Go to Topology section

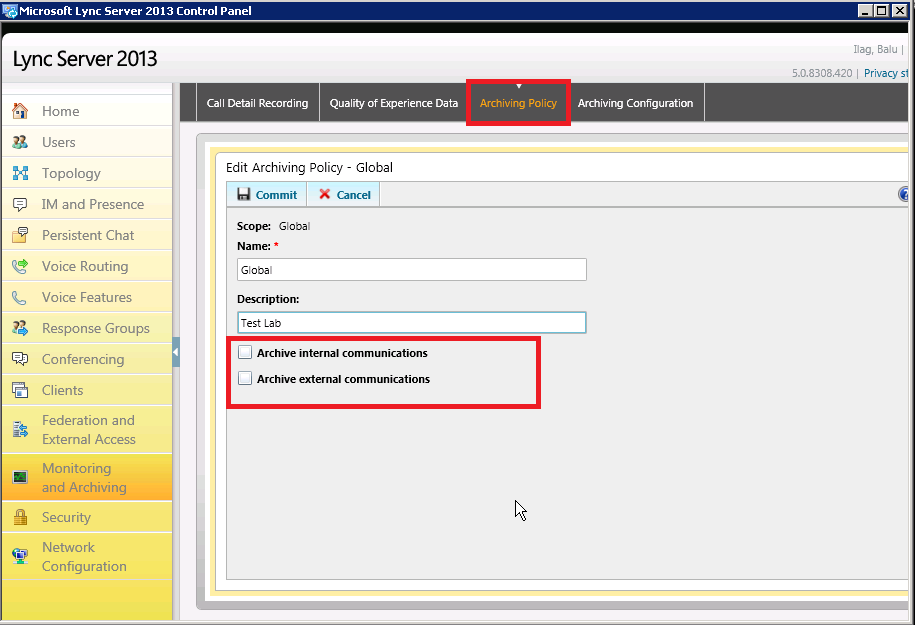(x=87, y=173)
